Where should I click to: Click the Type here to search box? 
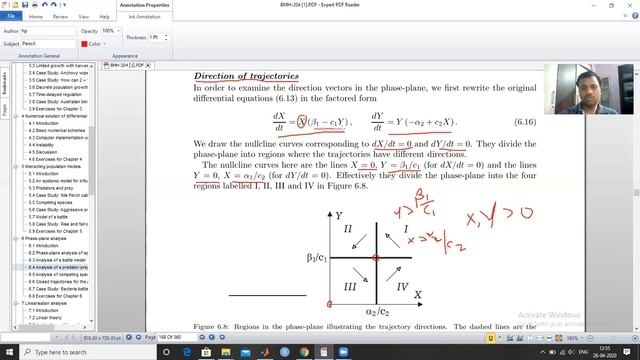[88, 352]
